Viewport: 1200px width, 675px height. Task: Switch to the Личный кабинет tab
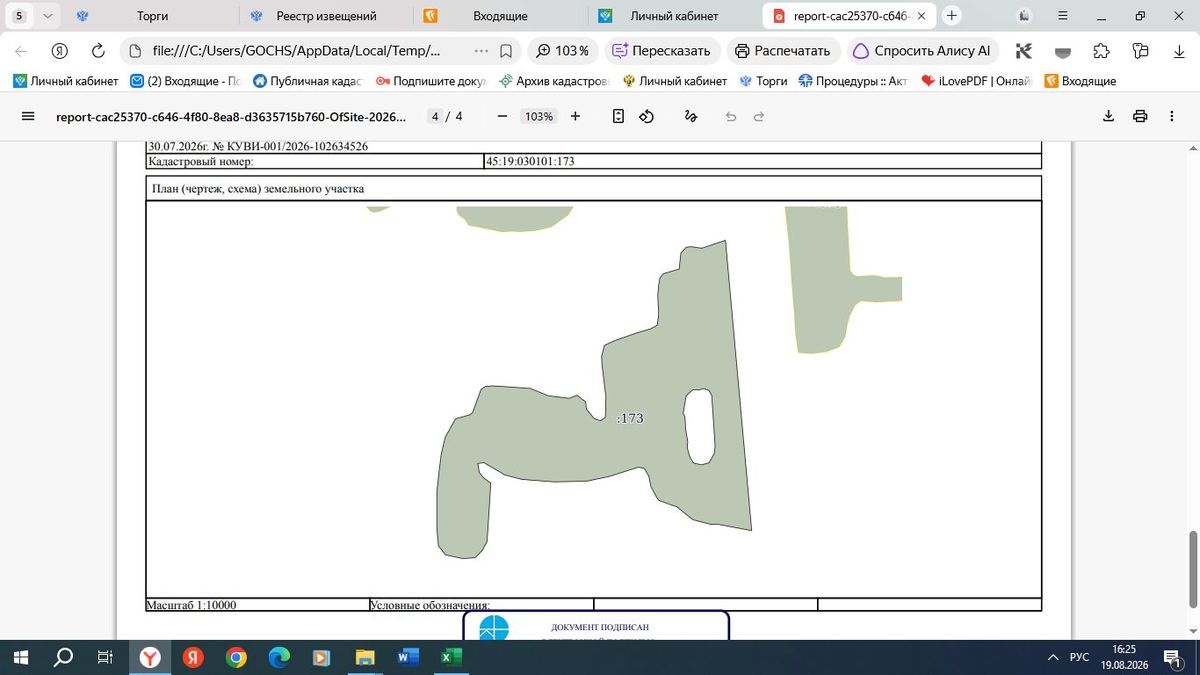point(674,16)
